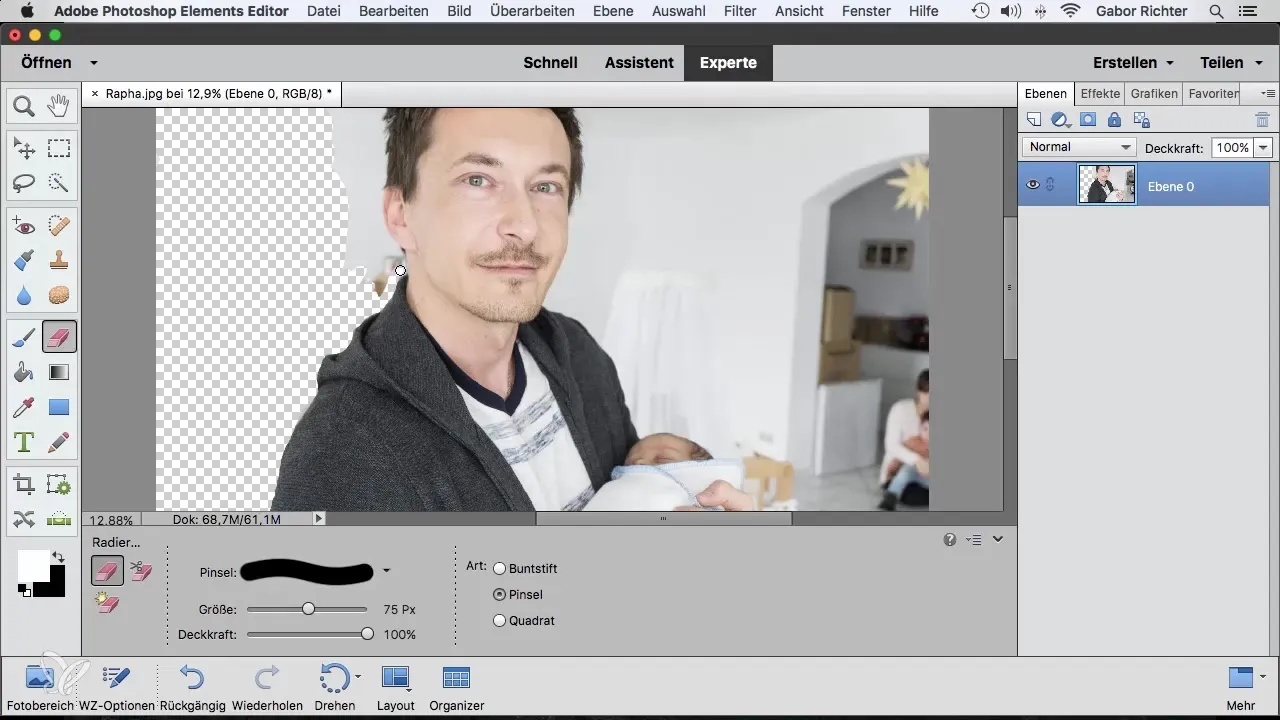Select the Zoom tool
Image resolution: width=1280 pixels, height=720 pixels.
[24, 105]
